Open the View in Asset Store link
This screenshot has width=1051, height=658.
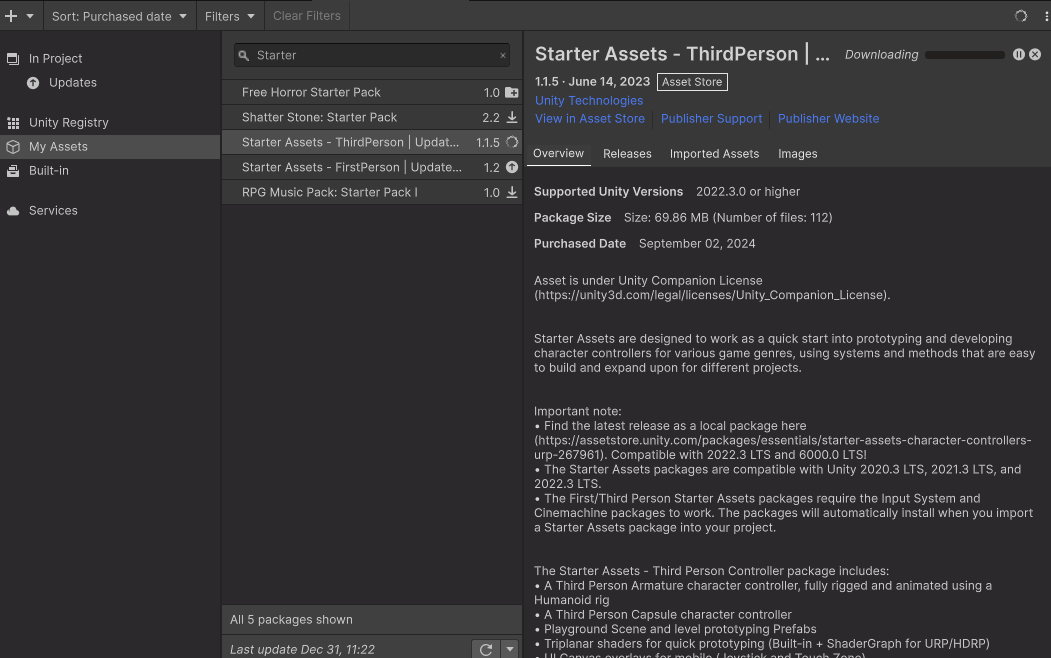click(x=590, y=118)
